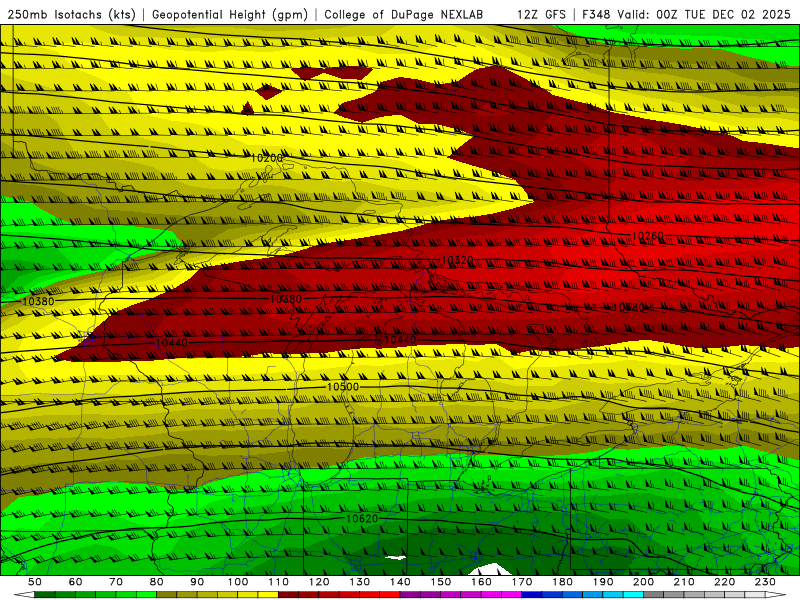This screenshot has height=600, width=800.
Task: Click the 90 value on the color scale
Action: pos(197,582)
